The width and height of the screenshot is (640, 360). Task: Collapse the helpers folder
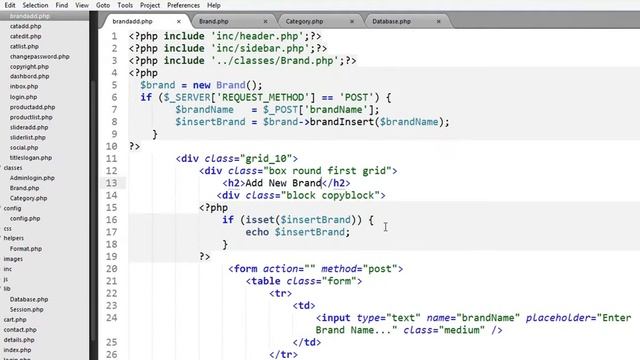13,238
